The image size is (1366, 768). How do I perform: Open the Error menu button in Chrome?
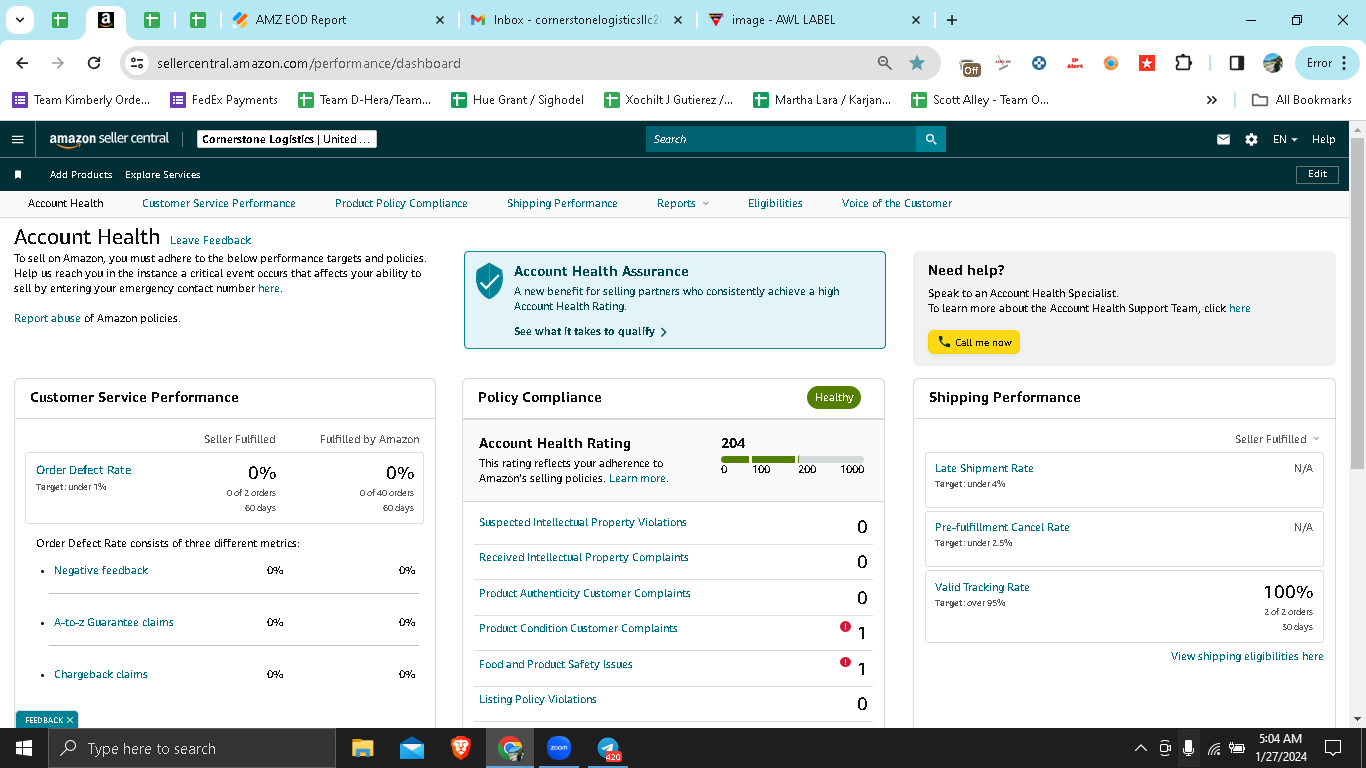pyautogui.click(x=1327, y=63)
